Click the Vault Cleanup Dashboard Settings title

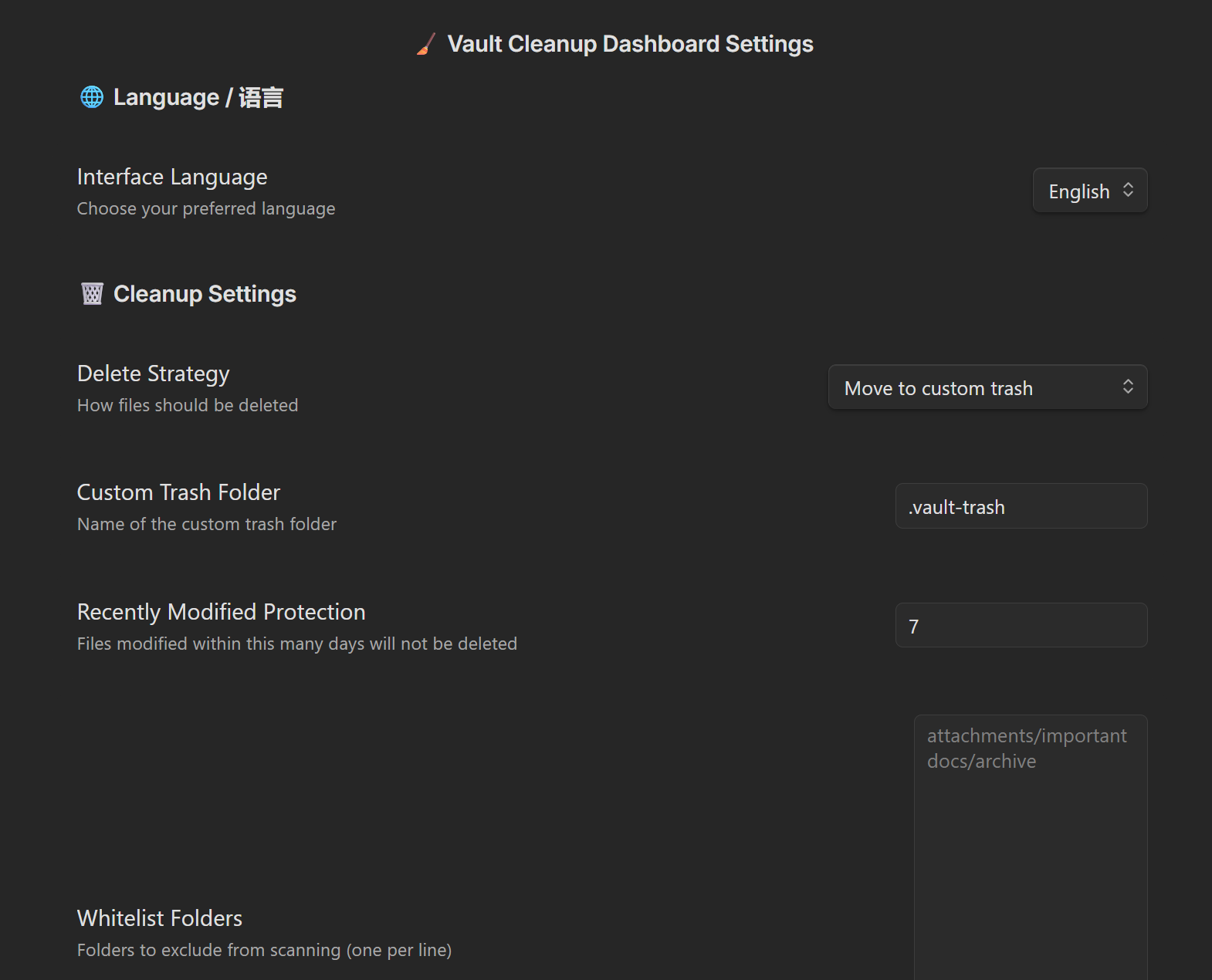[x=630, y=44]
